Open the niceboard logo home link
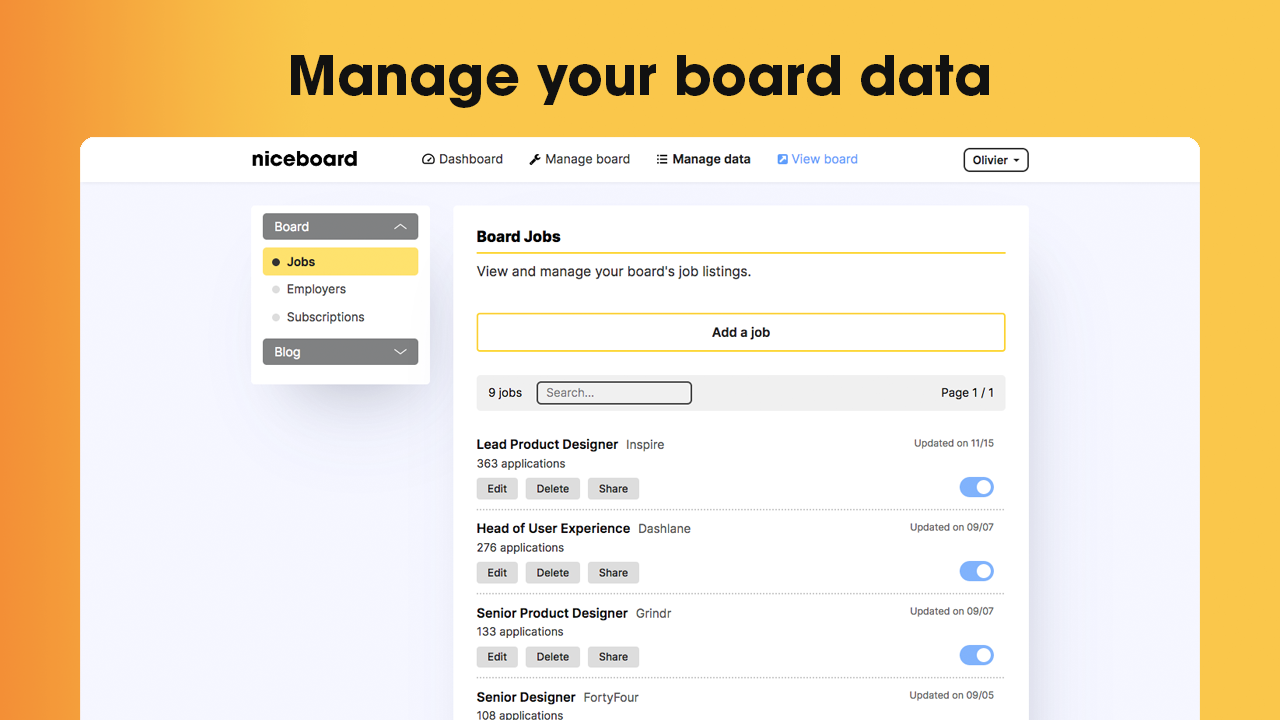1280x720 pixels. pyautogui.click(x=304, y=159)
